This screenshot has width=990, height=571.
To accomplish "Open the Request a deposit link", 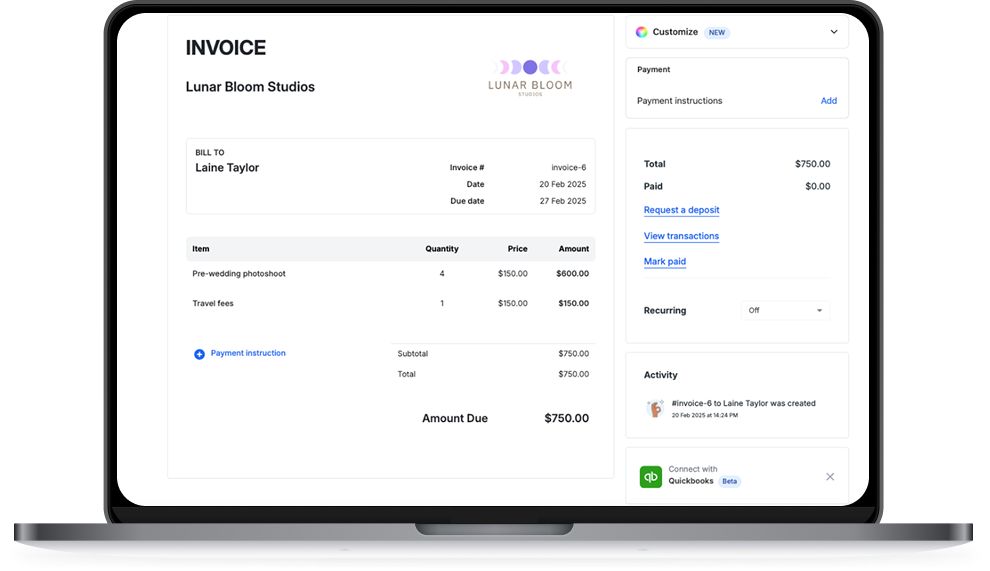I will click(681, 210).
